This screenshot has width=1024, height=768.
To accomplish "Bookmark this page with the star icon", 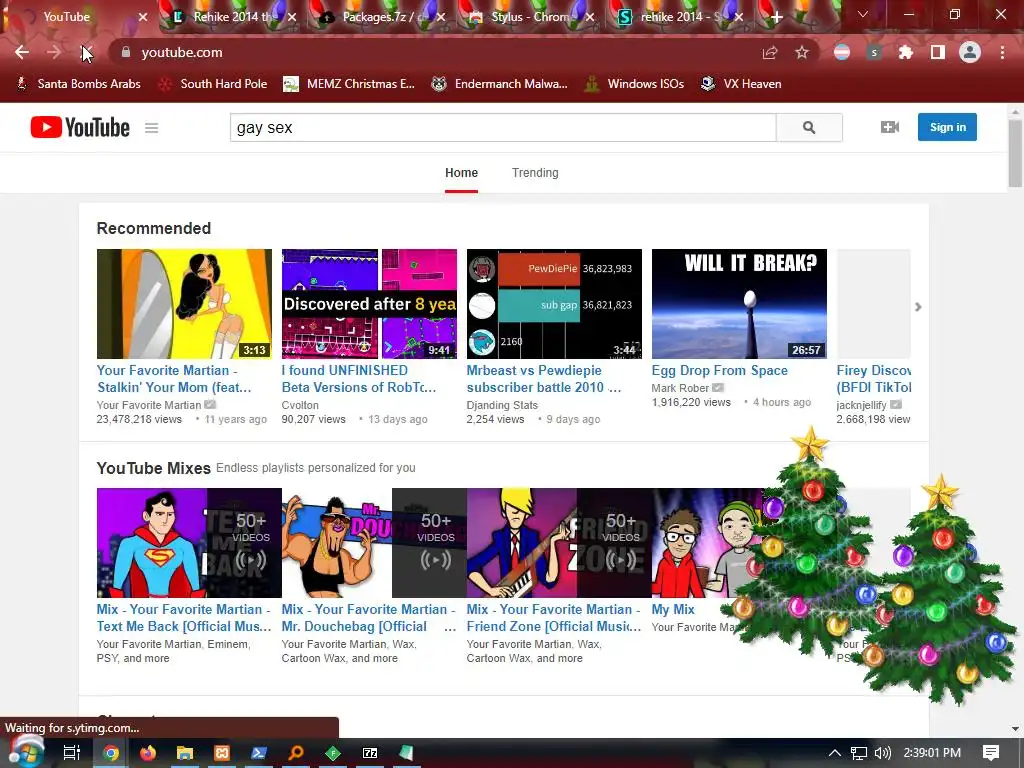I will click(x=802, y=53).
